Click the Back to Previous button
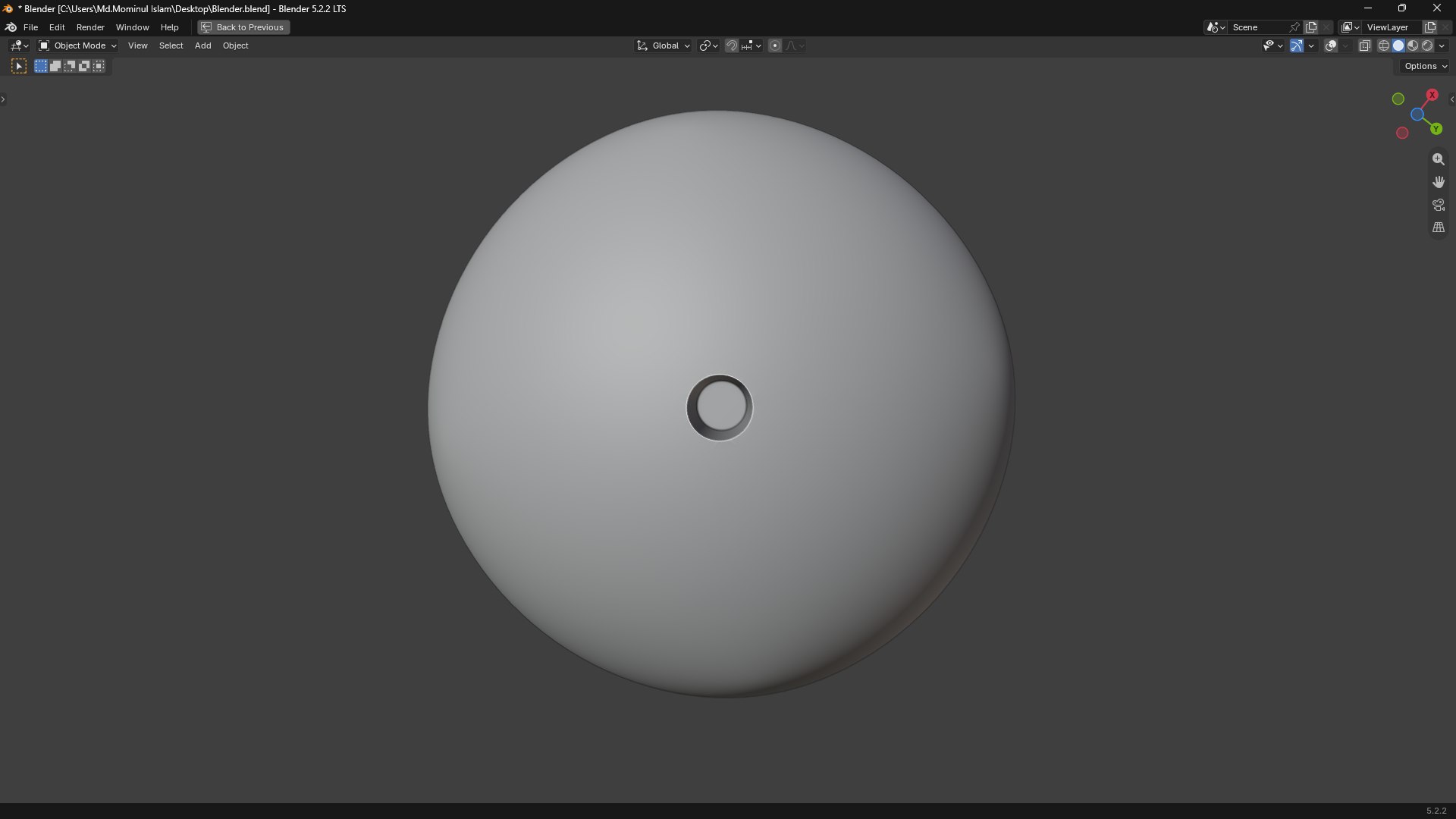This screenshot has width=1456, height=819. 243,27
